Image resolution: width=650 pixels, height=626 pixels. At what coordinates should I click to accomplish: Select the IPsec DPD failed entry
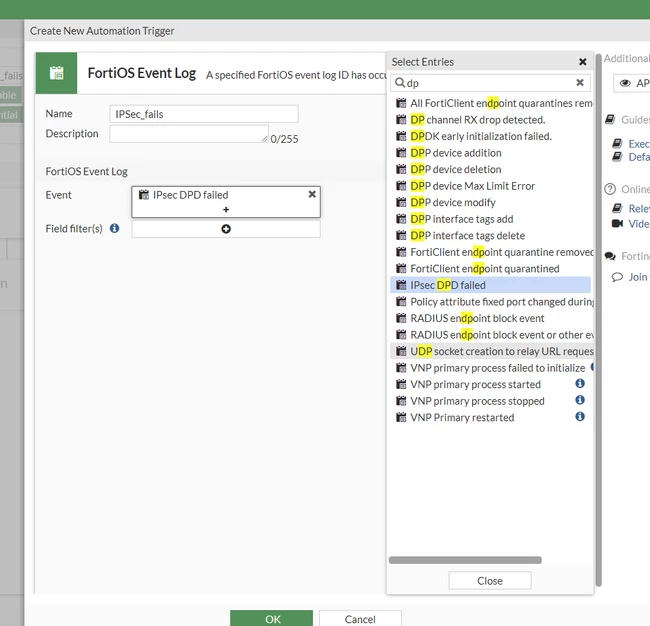pos(490,285)
